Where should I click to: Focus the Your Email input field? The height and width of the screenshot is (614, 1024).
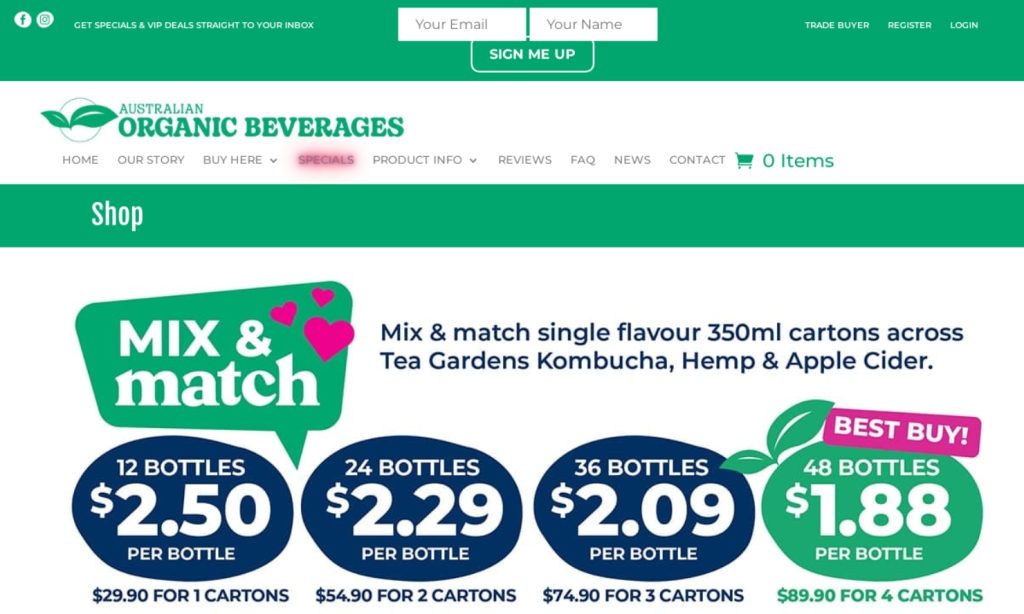pyautogui.click(x=462, y=24)
